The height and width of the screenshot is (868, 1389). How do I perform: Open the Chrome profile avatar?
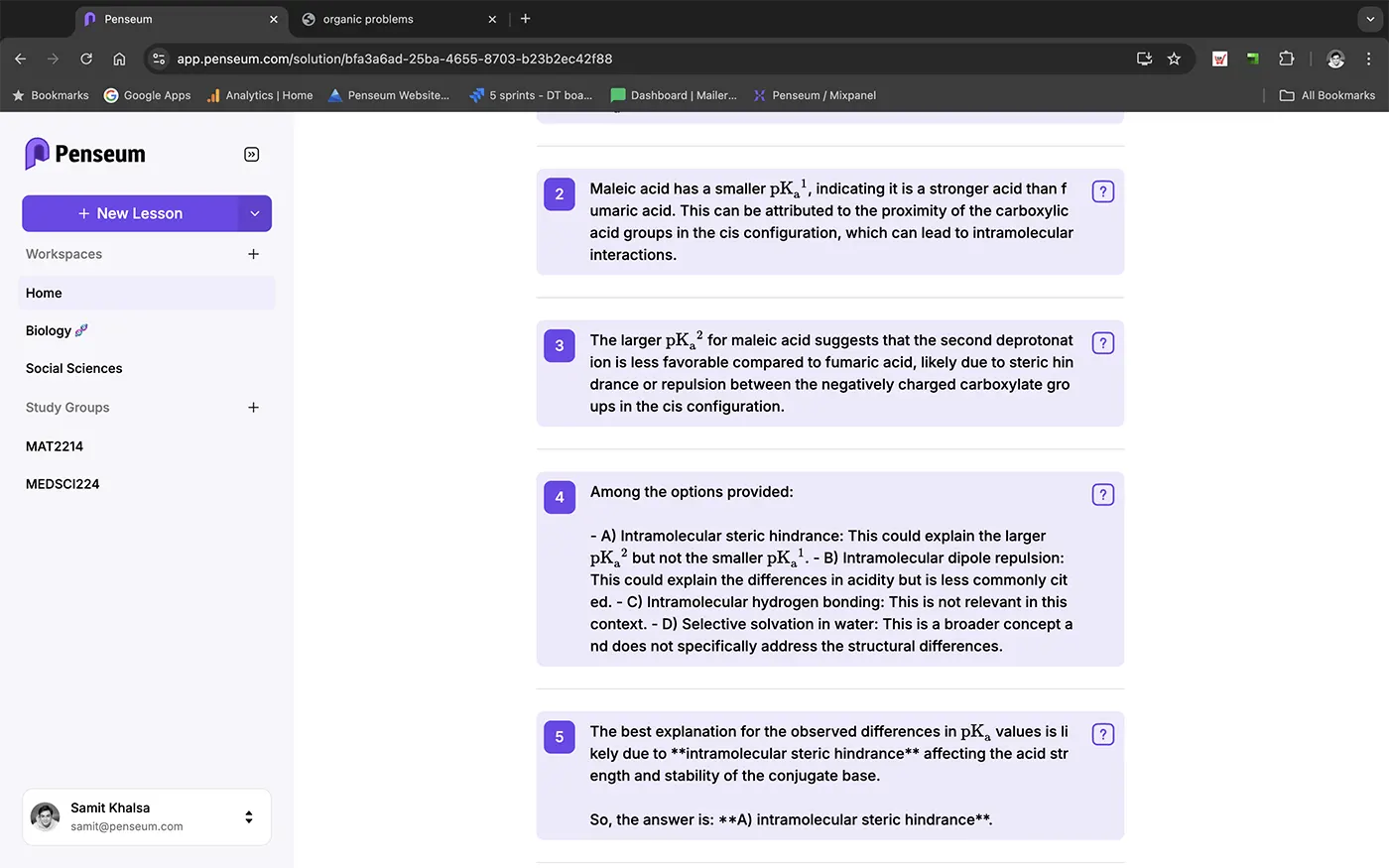[x=1335, y=59]
